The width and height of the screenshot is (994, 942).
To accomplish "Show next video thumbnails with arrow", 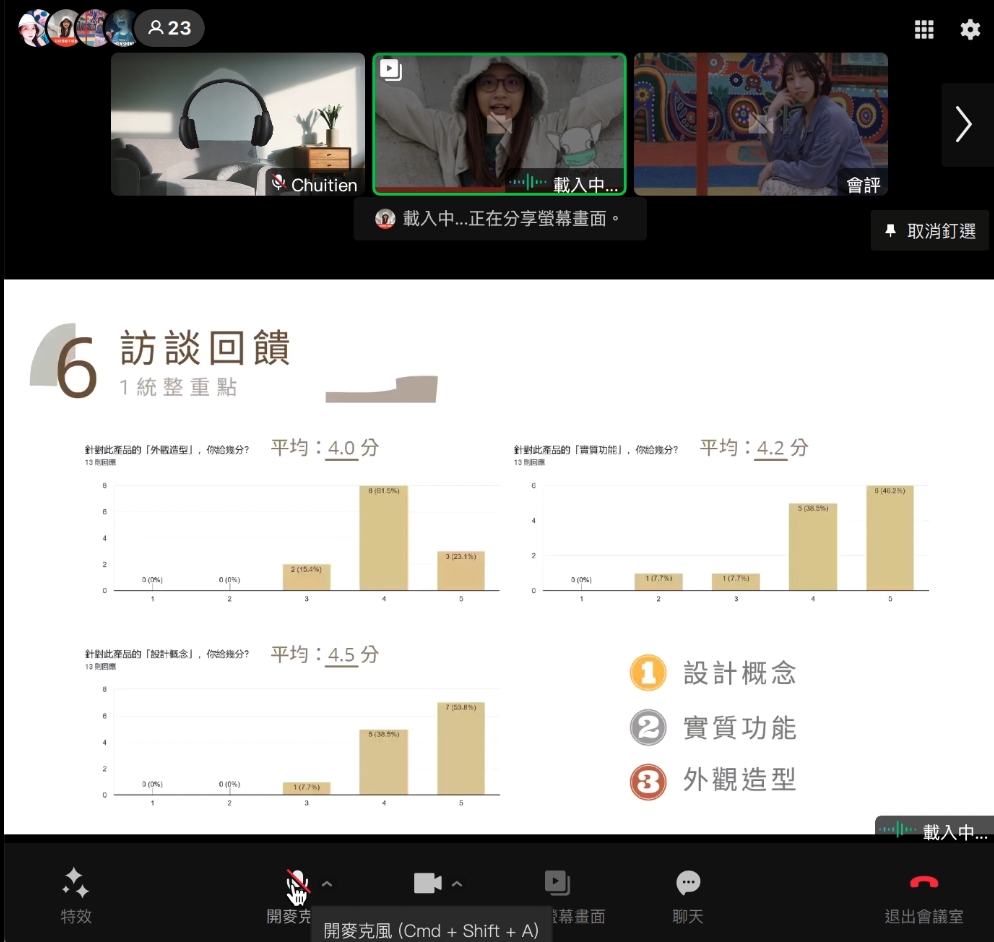I will pyautogui.click(x=963, y=124).
